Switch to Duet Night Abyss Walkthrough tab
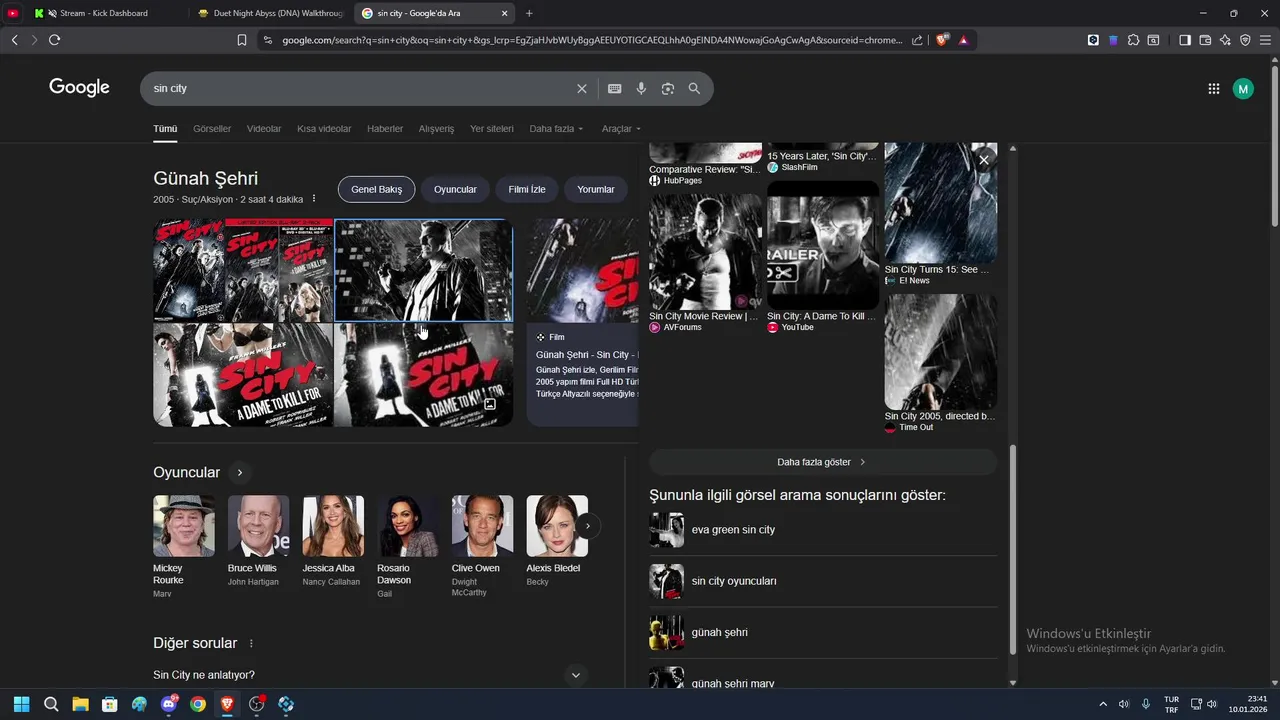Screen dimensions: 1280x720 (270, 13)
